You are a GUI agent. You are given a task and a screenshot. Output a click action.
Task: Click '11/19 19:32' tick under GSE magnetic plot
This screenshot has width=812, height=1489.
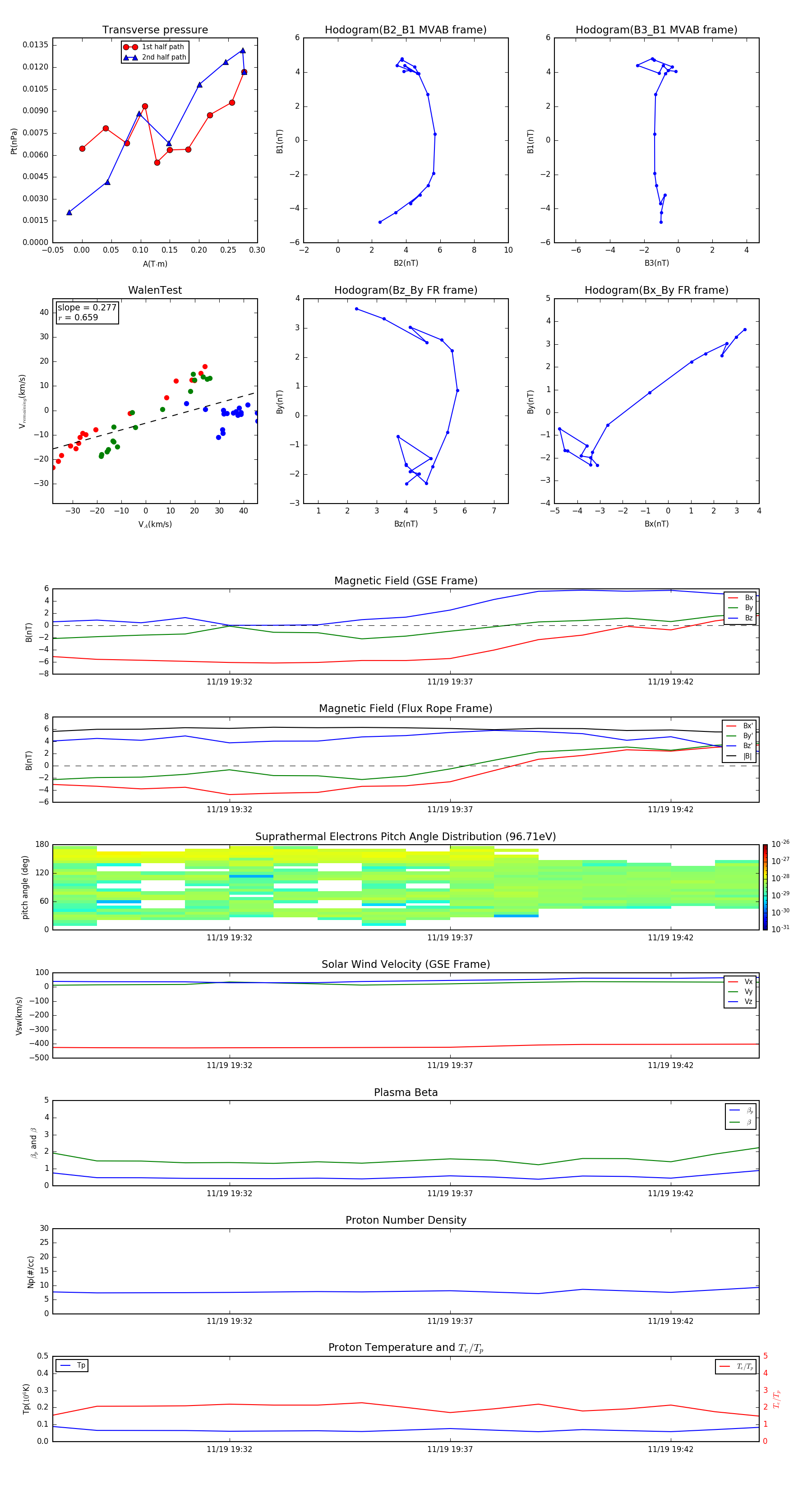coord(230,681)
